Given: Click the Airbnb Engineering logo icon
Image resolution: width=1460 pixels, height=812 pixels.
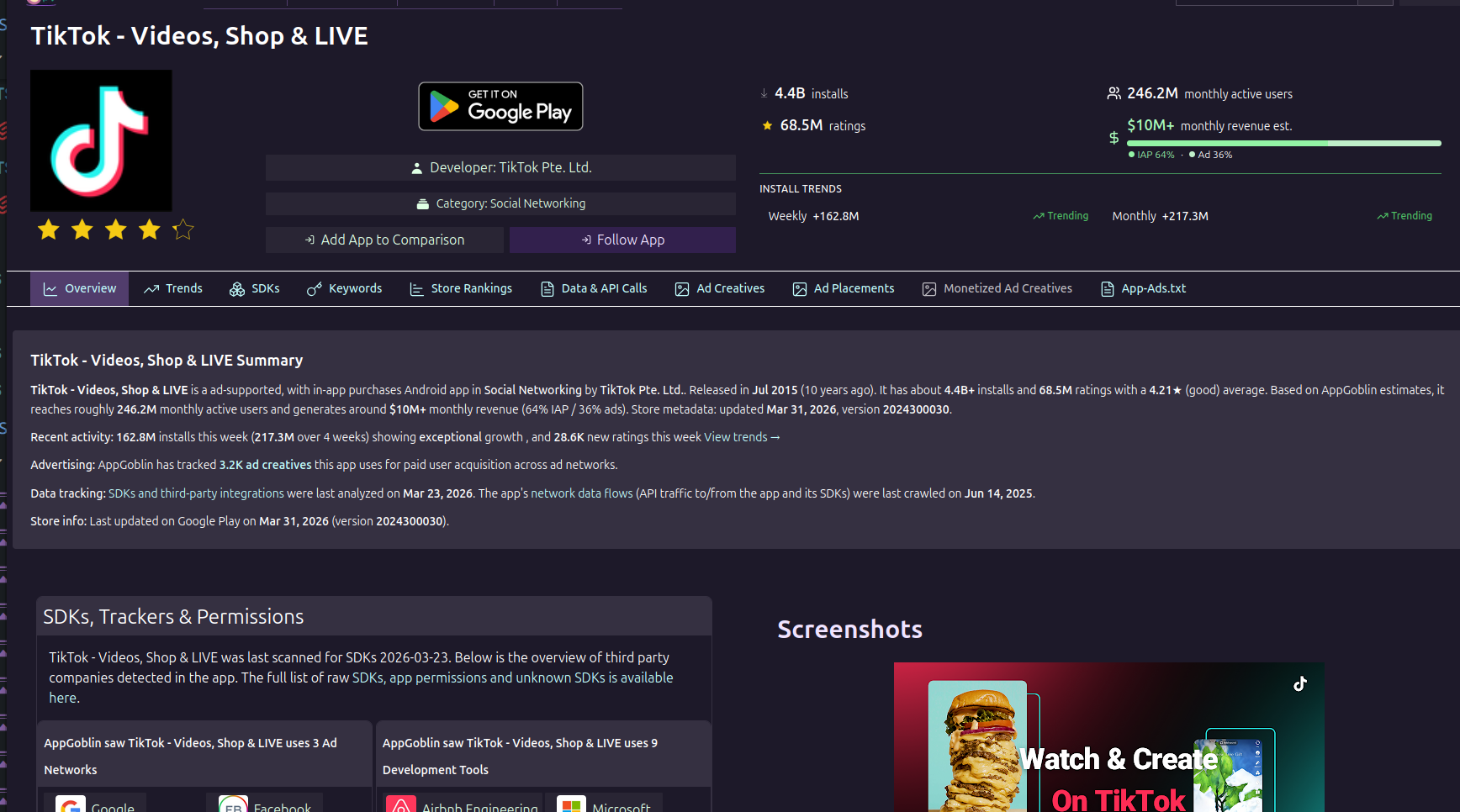Looking at the screenshot, I should point(401,804).
